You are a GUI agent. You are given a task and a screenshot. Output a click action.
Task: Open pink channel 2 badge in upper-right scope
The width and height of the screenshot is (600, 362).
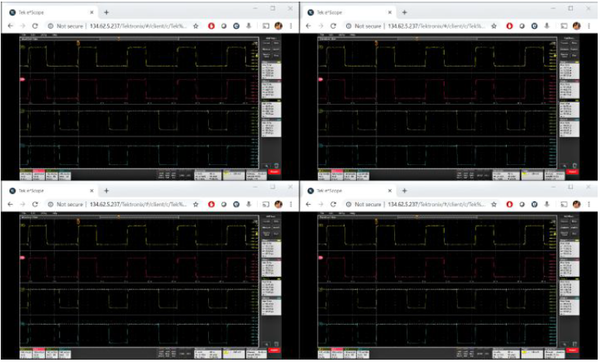[337, 175]
